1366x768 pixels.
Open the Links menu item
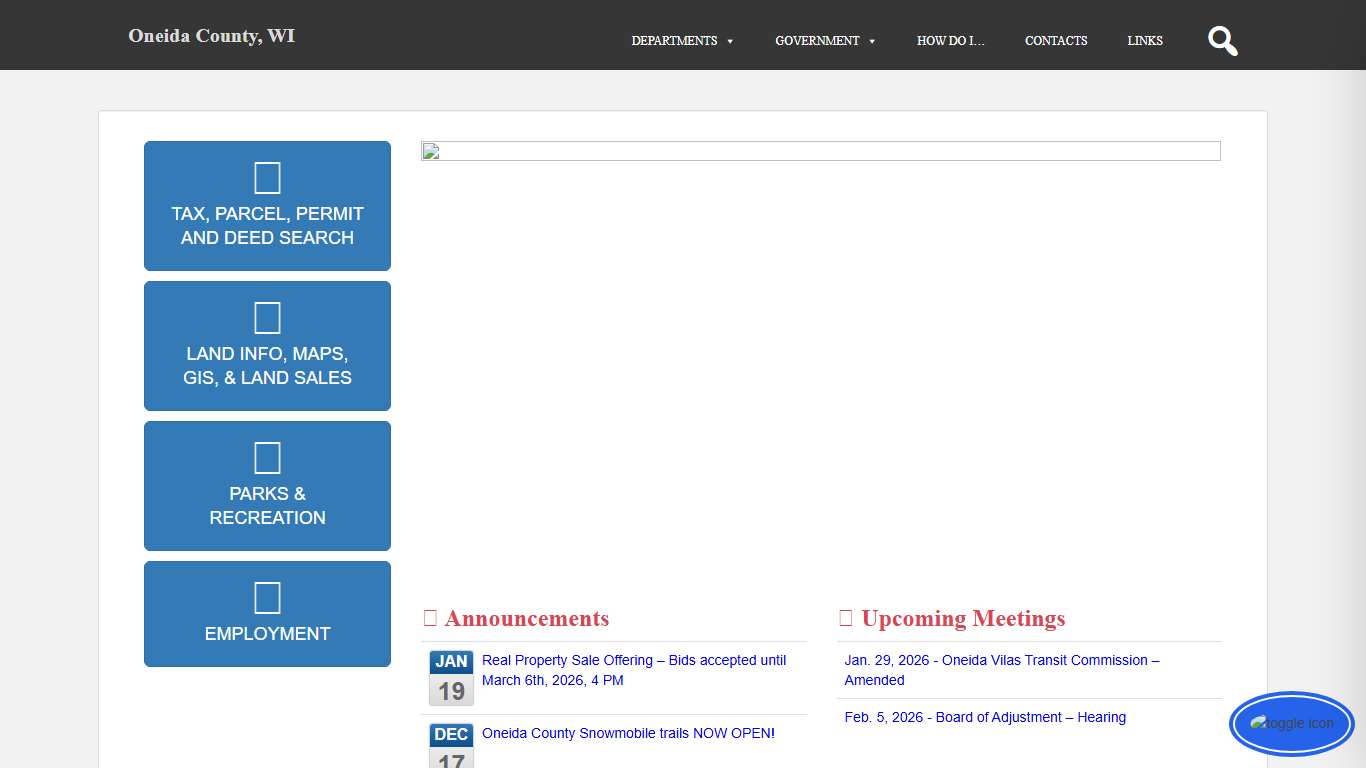[1145, 41]
